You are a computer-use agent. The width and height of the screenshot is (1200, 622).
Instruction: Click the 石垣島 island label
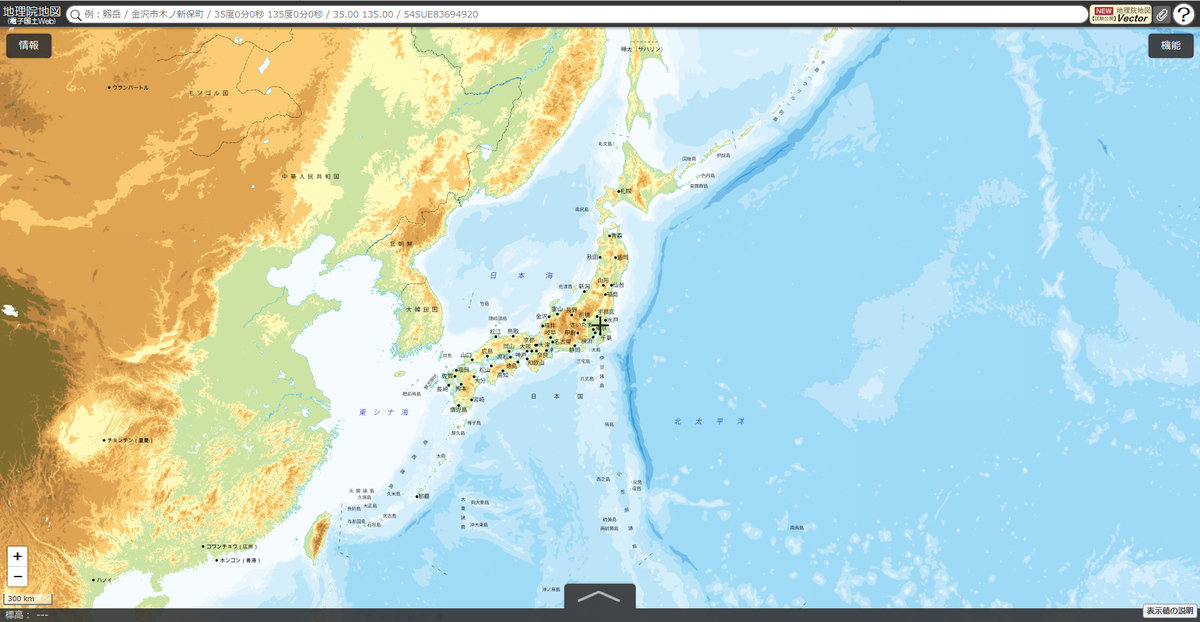(x=373, y=523)
